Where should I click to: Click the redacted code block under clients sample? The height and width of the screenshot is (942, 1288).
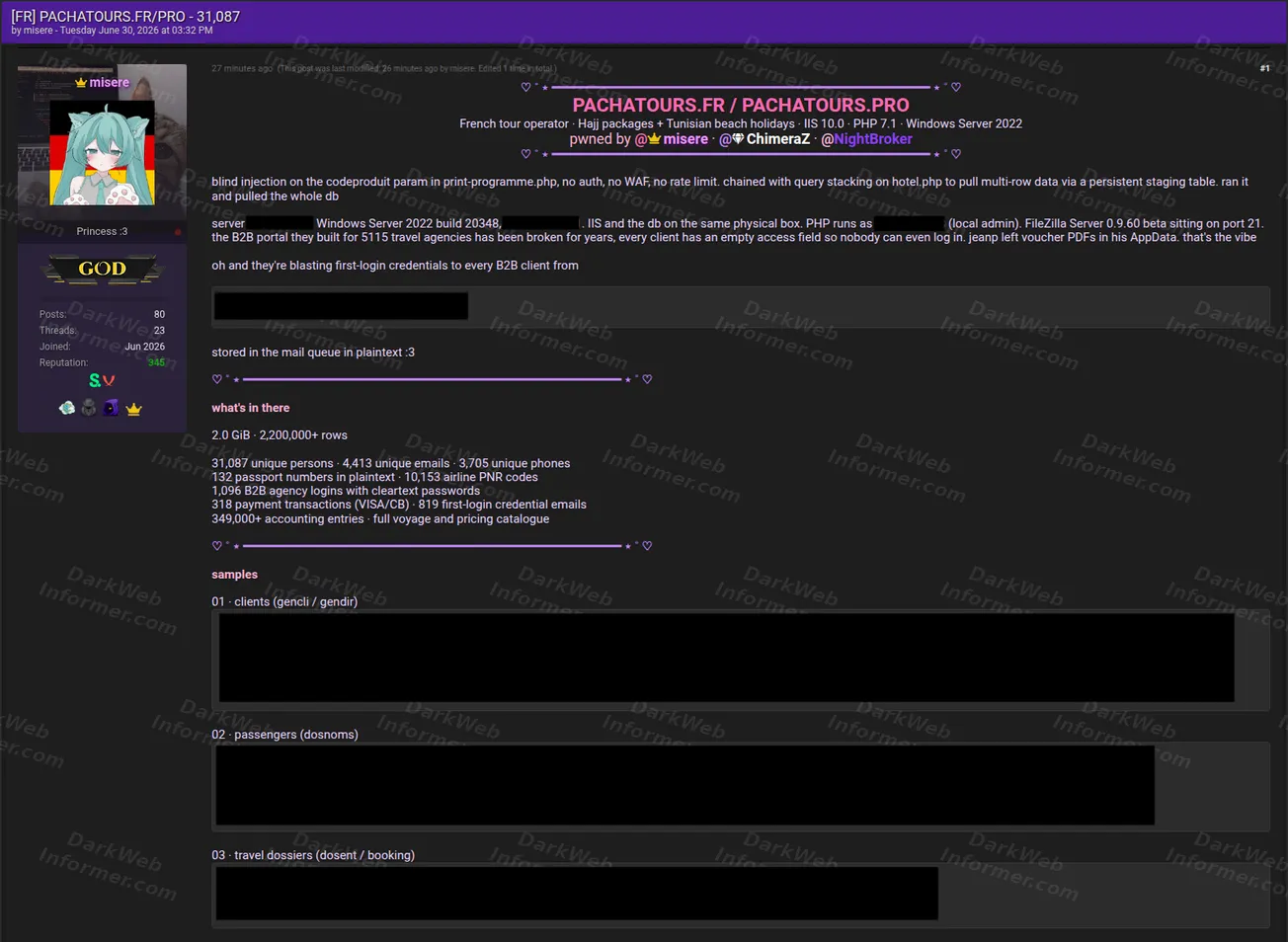click(726, 658)
